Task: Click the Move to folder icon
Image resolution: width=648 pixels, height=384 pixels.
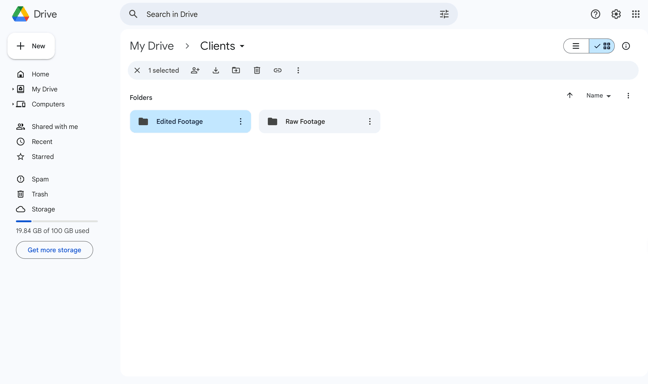Action: pyautogui.click(x=236, y=70)
